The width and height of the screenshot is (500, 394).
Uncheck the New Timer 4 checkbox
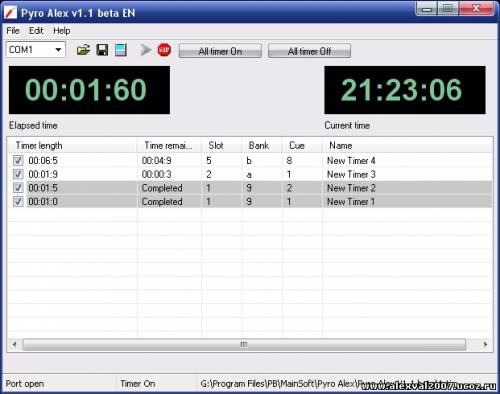[18, 161]
